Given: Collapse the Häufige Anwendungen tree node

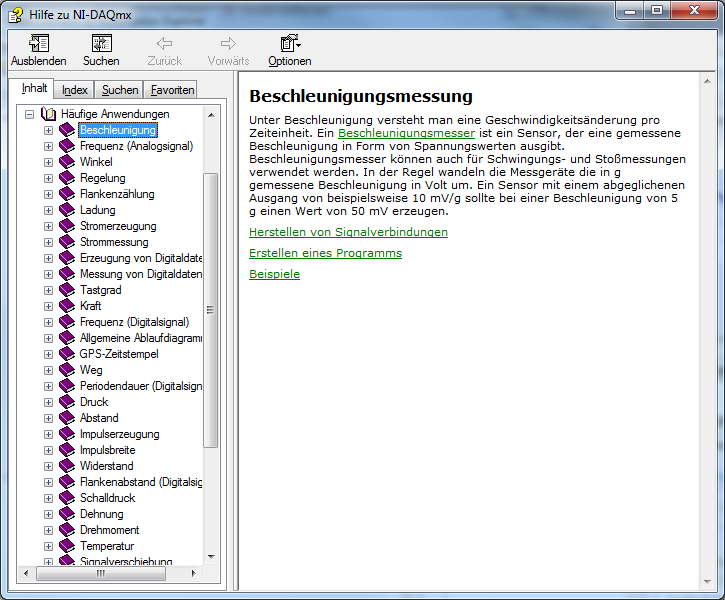Looking at the screenshot, I should click(x=30, y=114).
